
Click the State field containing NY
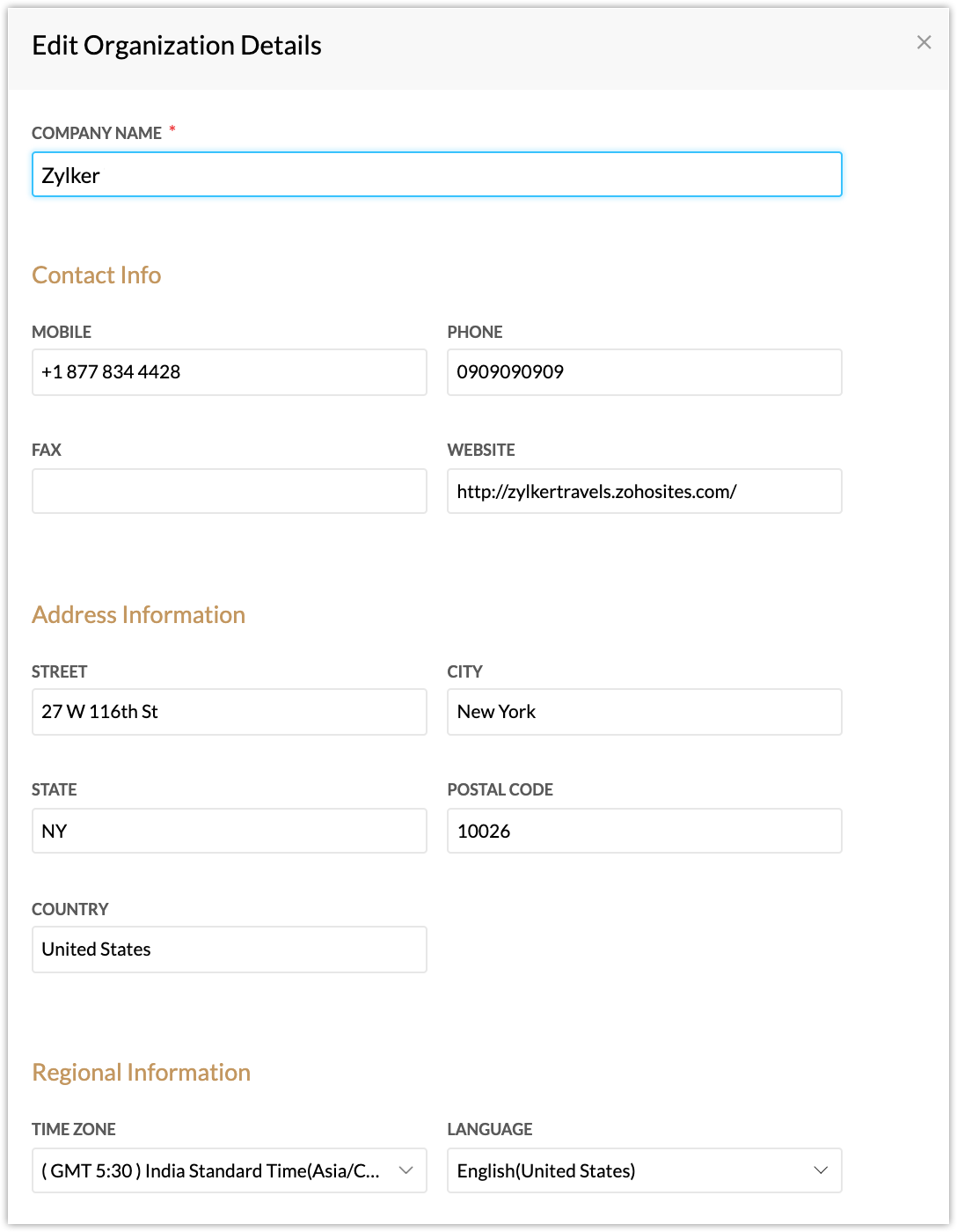[x=230, y=831]
